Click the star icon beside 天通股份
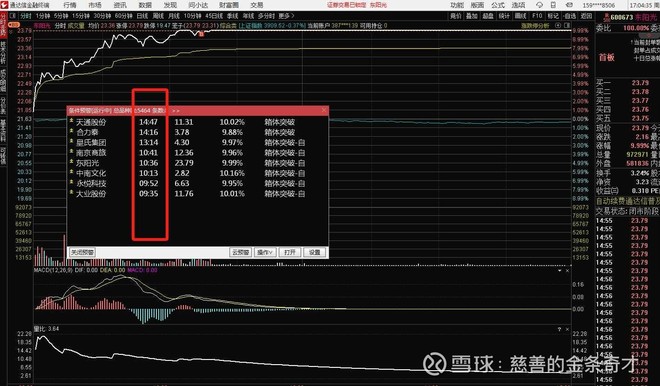The height and width of the screenshot is (386, 660). 72,121
